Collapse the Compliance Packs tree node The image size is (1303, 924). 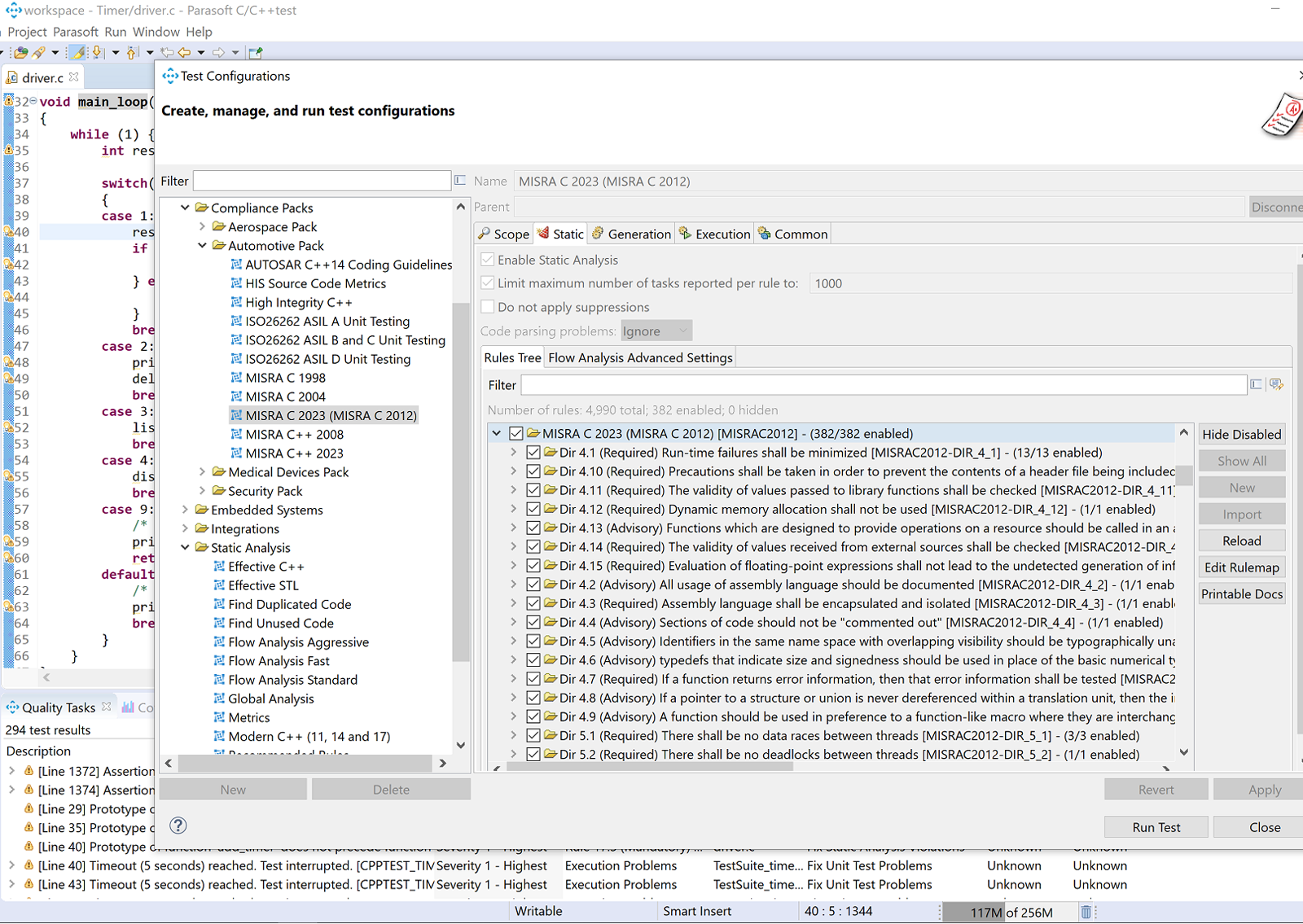point(185,208)
